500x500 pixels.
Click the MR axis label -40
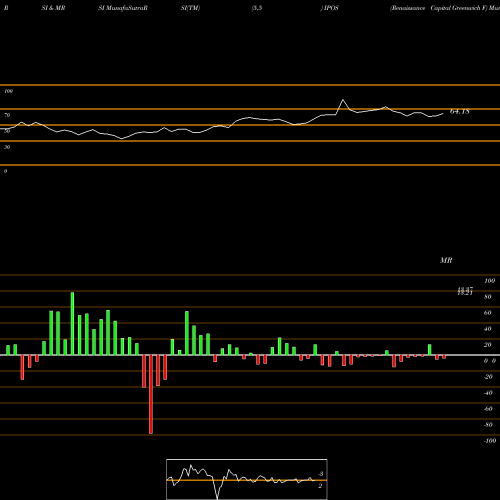pos(488,393)
